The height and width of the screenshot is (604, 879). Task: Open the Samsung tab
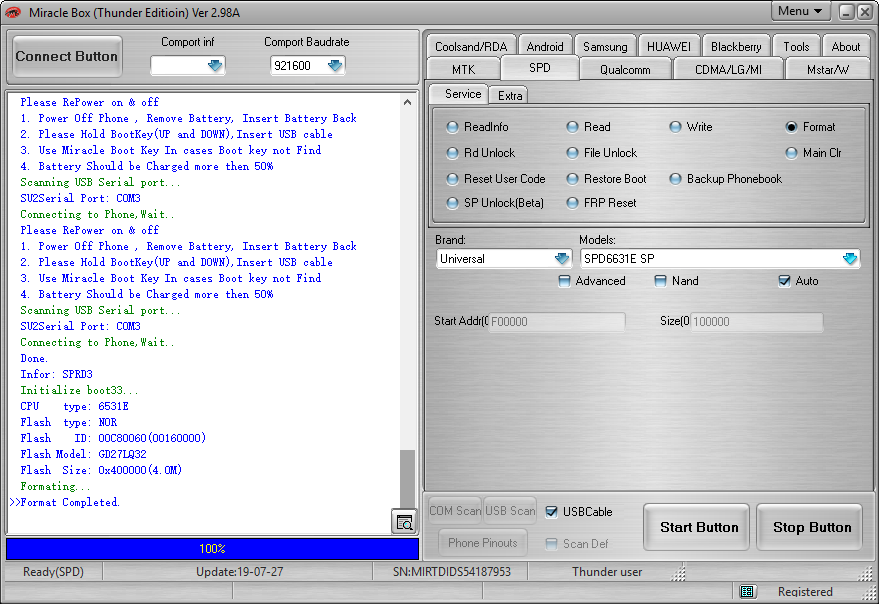pos(605,47)
